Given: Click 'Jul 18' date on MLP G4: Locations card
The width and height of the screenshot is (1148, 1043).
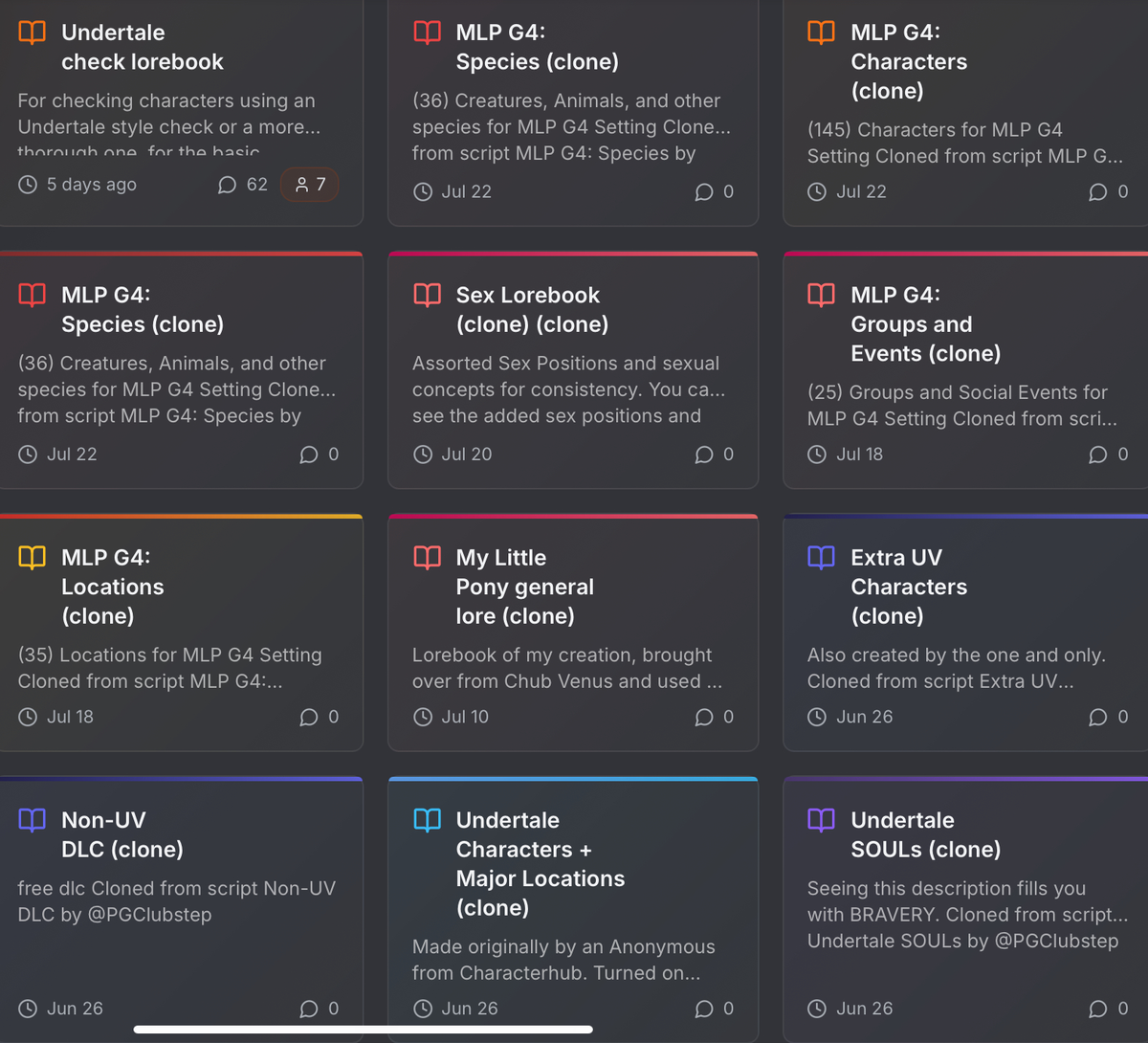Looking at the screenshot, I should [x=71, y=717].
